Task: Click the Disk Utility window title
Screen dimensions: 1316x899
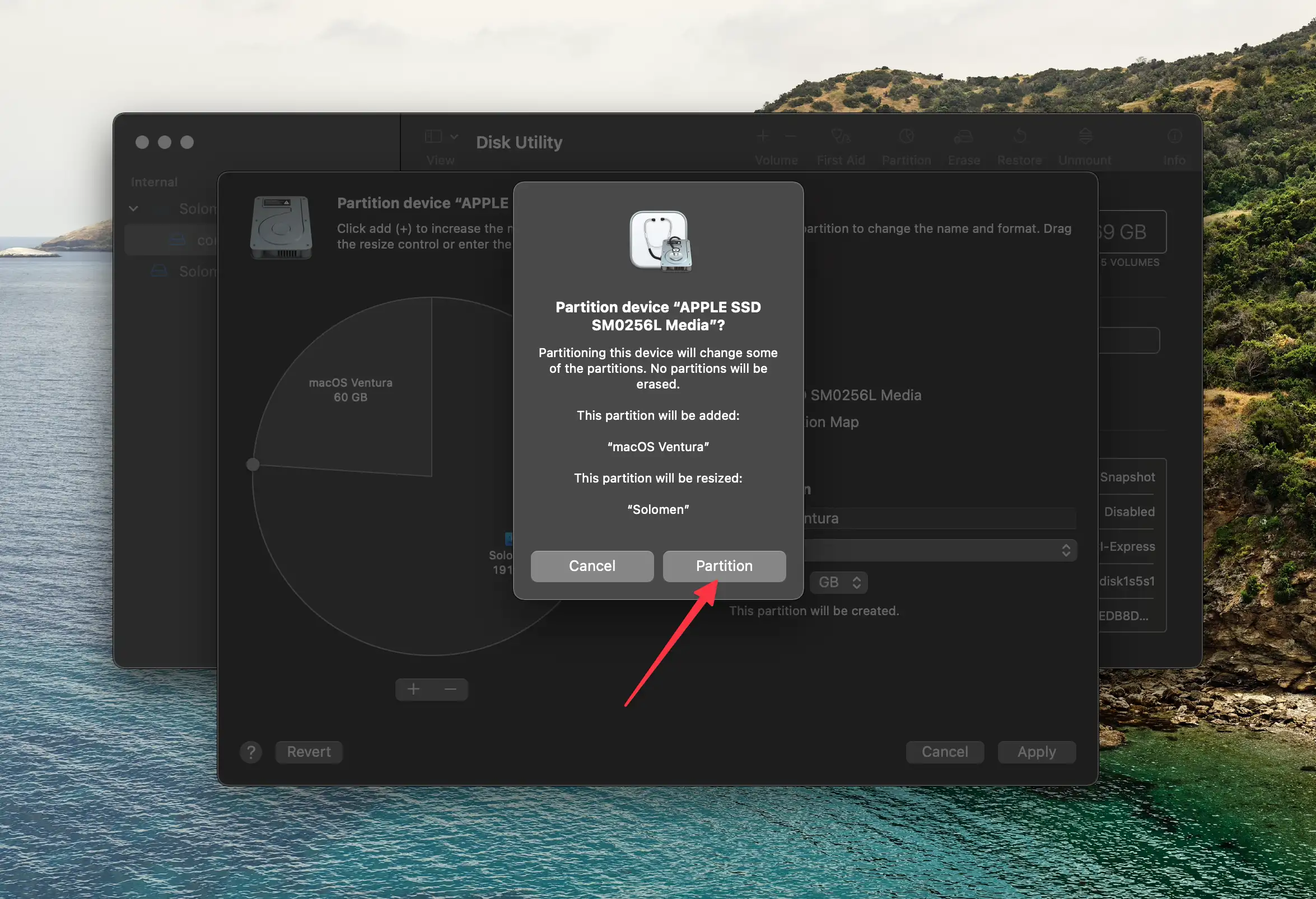Action: [x=519, y=142]
